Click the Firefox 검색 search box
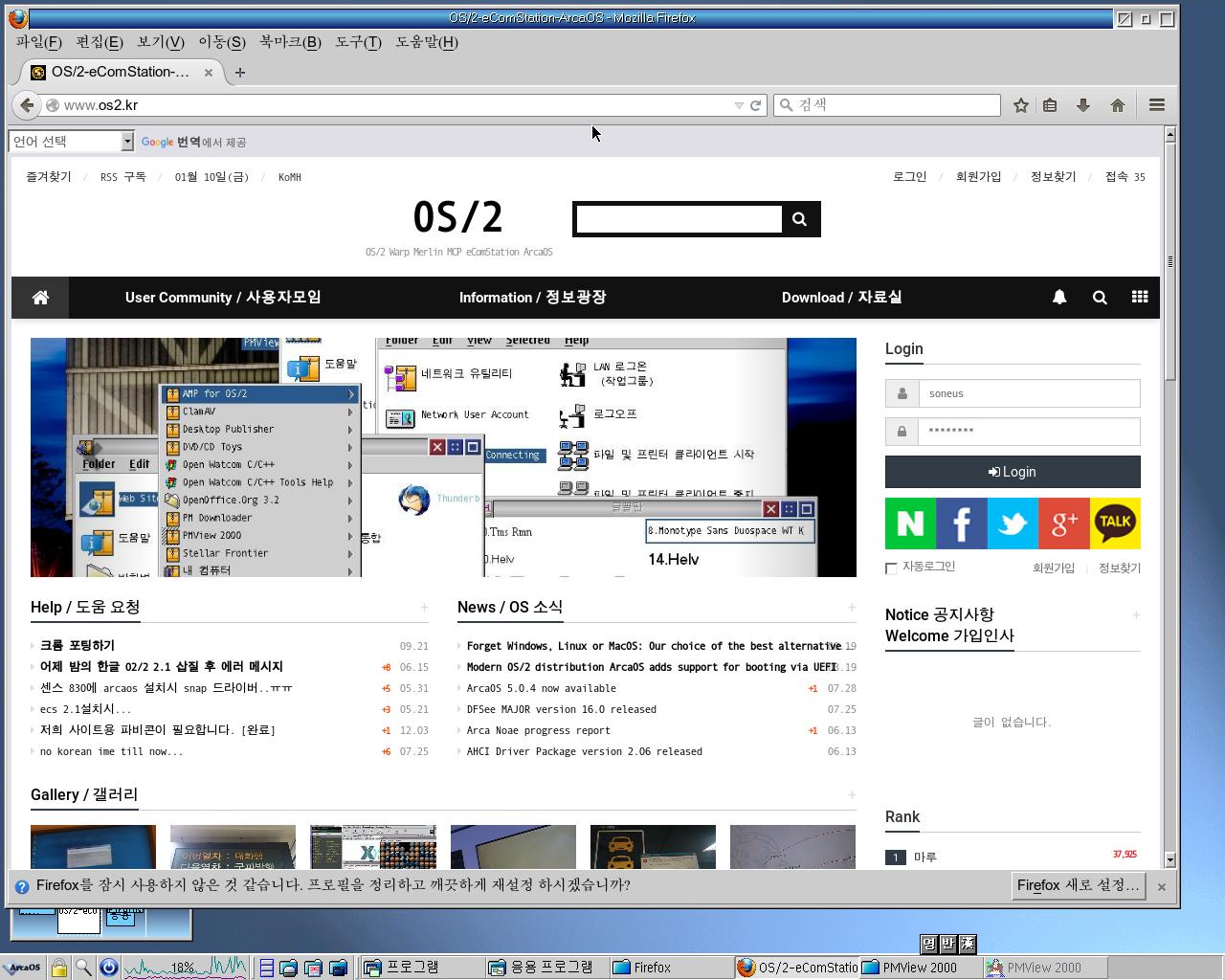The height and width of the screenshot is (980, 1225). pos(887,105)
